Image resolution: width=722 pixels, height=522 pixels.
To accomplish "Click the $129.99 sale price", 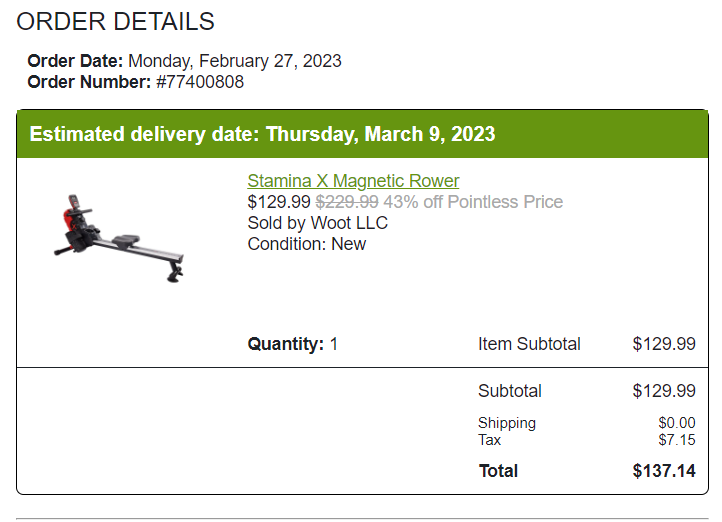I will pyautogui.click(x=279, y=202).
